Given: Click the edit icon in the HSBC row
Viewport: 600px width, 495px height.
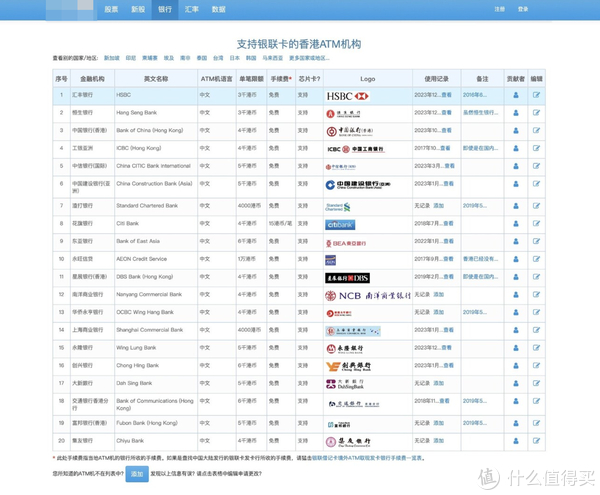Looking at the screenshot, I should [536, 96].
